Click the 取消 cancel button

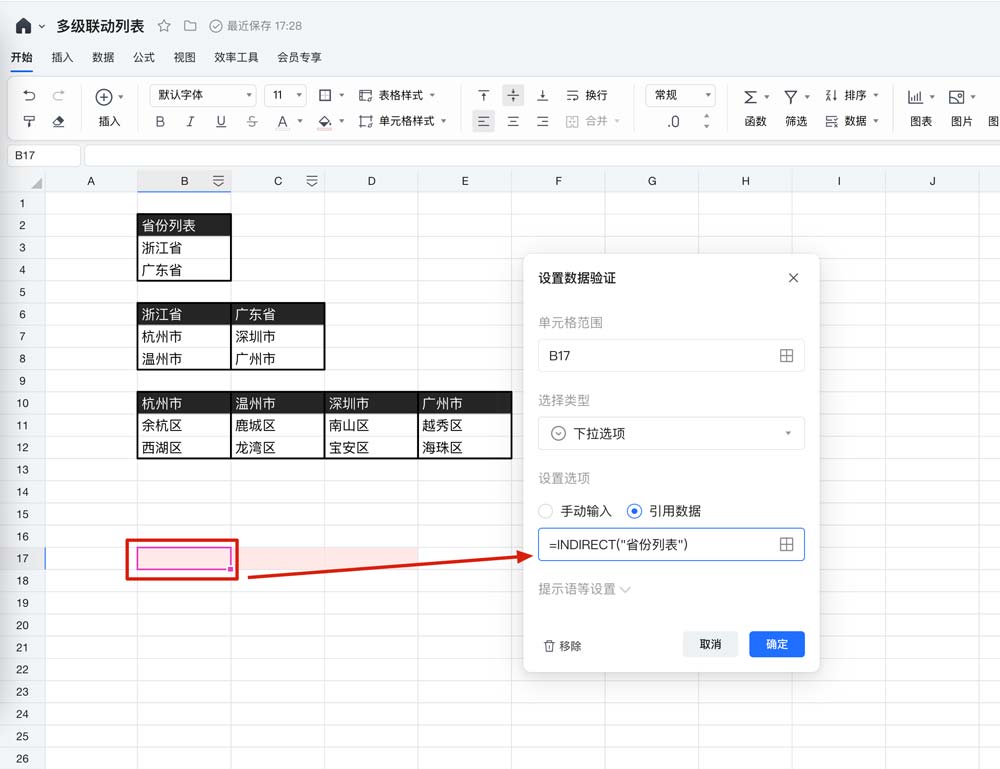tap(710, 645)
